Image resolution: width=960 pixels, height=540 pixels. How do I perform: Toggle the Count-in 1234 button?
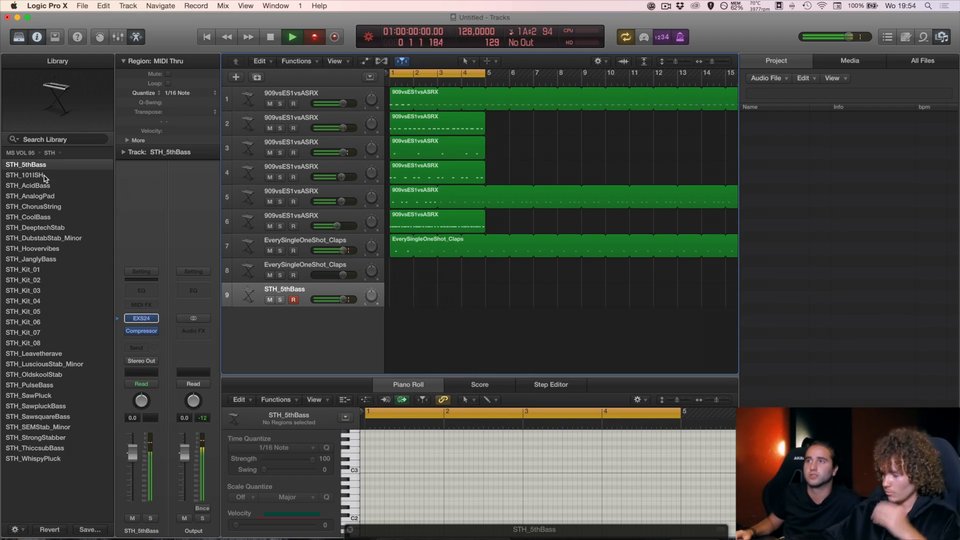pos(662,37)
